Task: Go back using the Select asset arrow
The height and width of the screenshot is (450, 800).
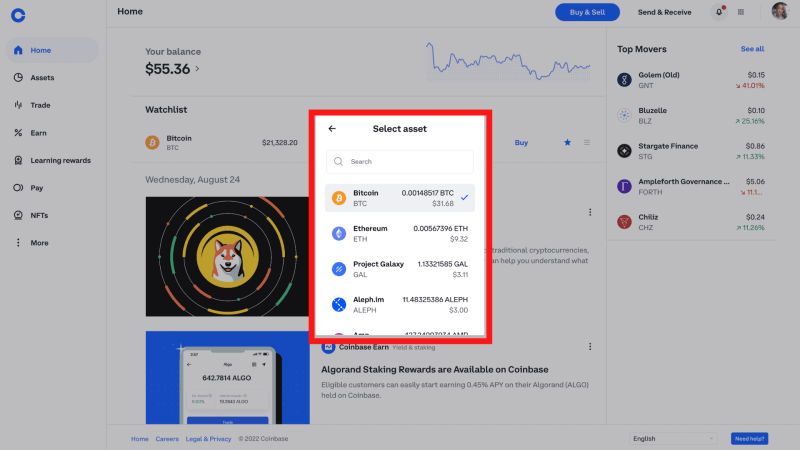Action: pyautogui.click(x=332, y=129)
